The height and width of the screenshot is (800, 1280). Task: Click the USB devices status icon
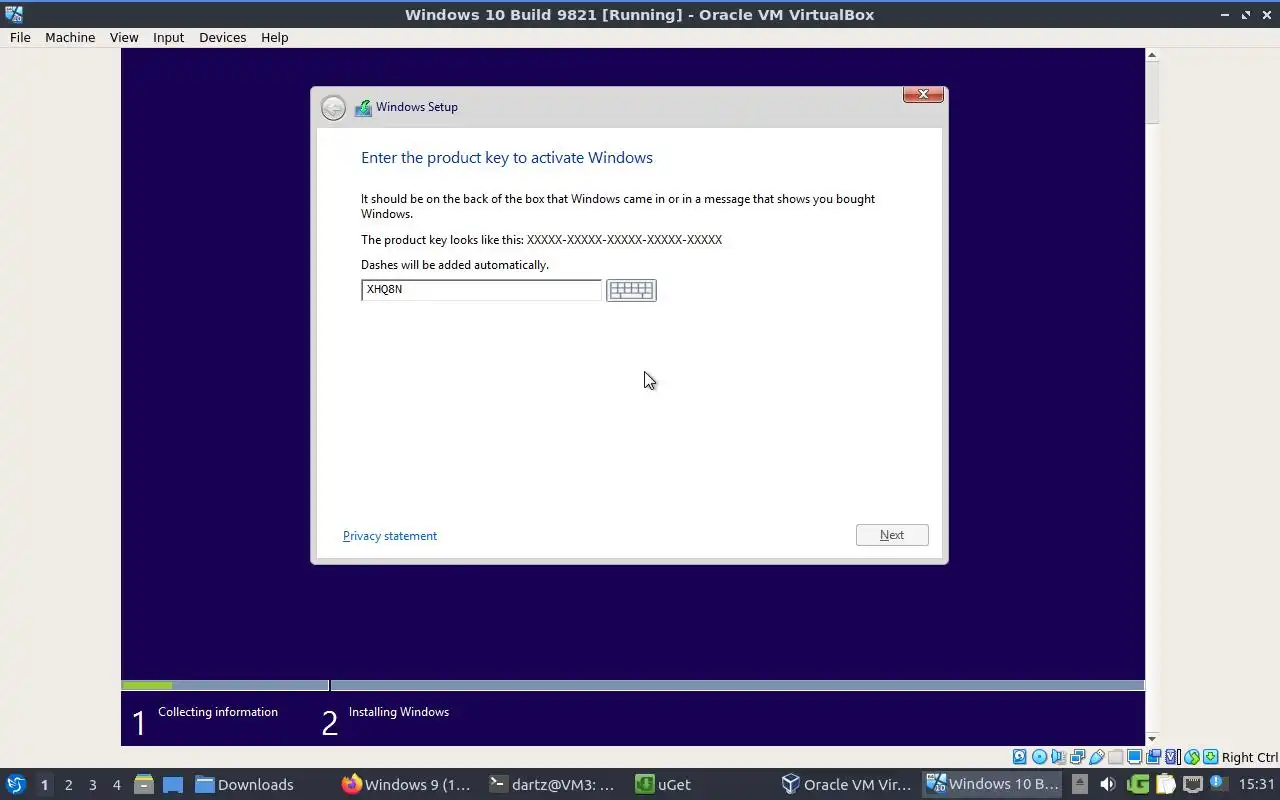pos(1097,757)
